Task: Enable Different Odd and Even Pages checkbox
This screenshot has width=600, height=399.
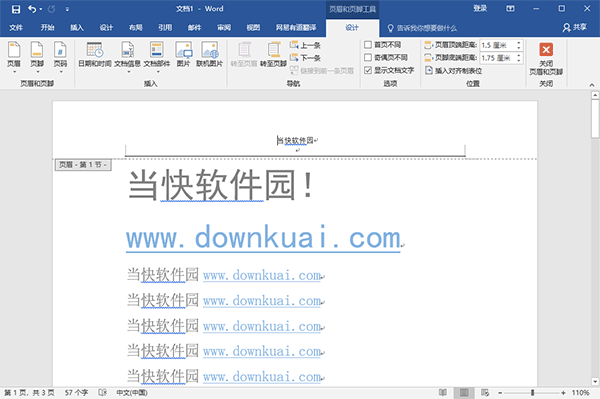Action: (368, 57)
